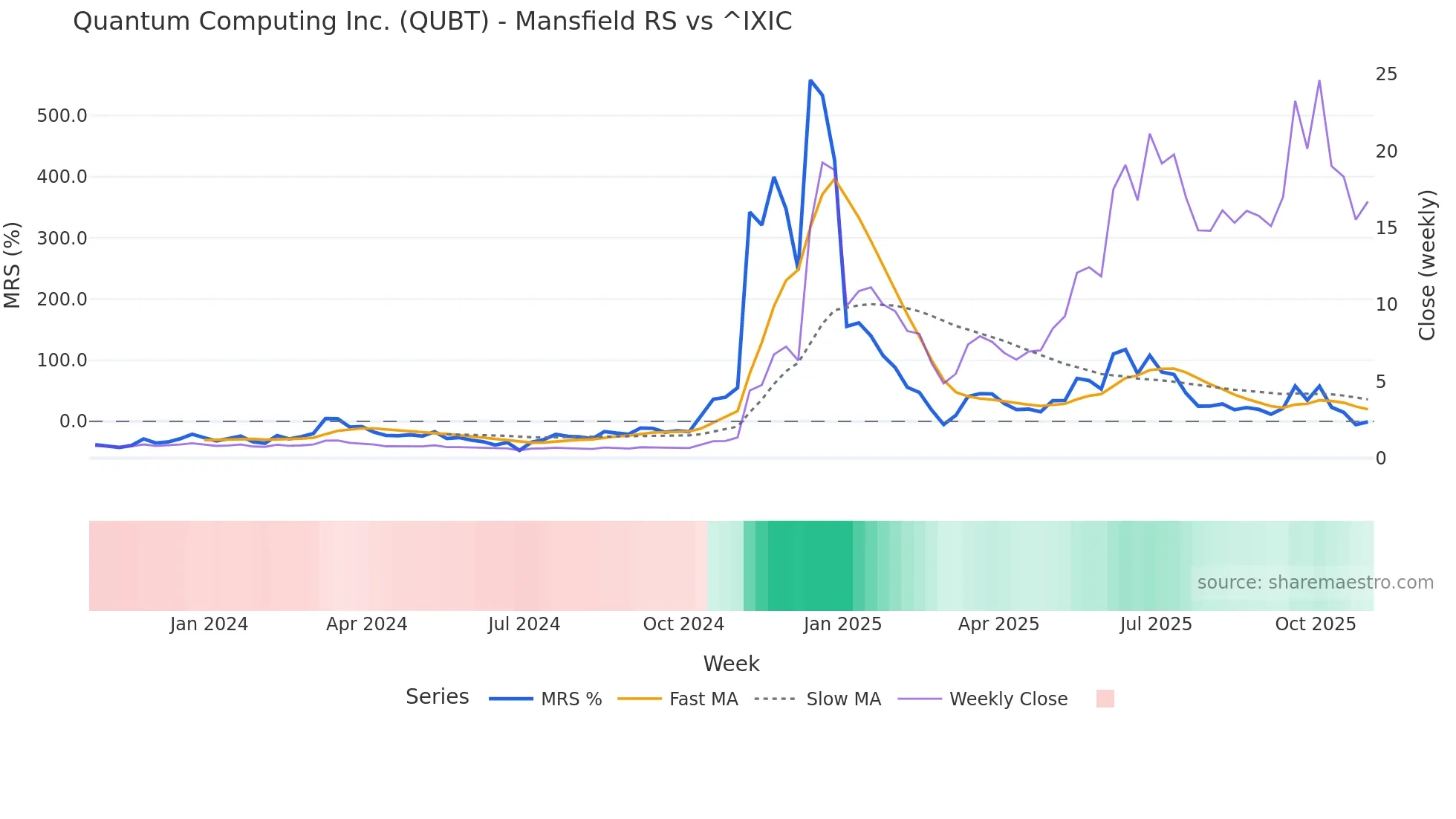Viewport: 1456px width, 819px height.
Task: Toggle the Fast MA legend entry
Action: 677,699
